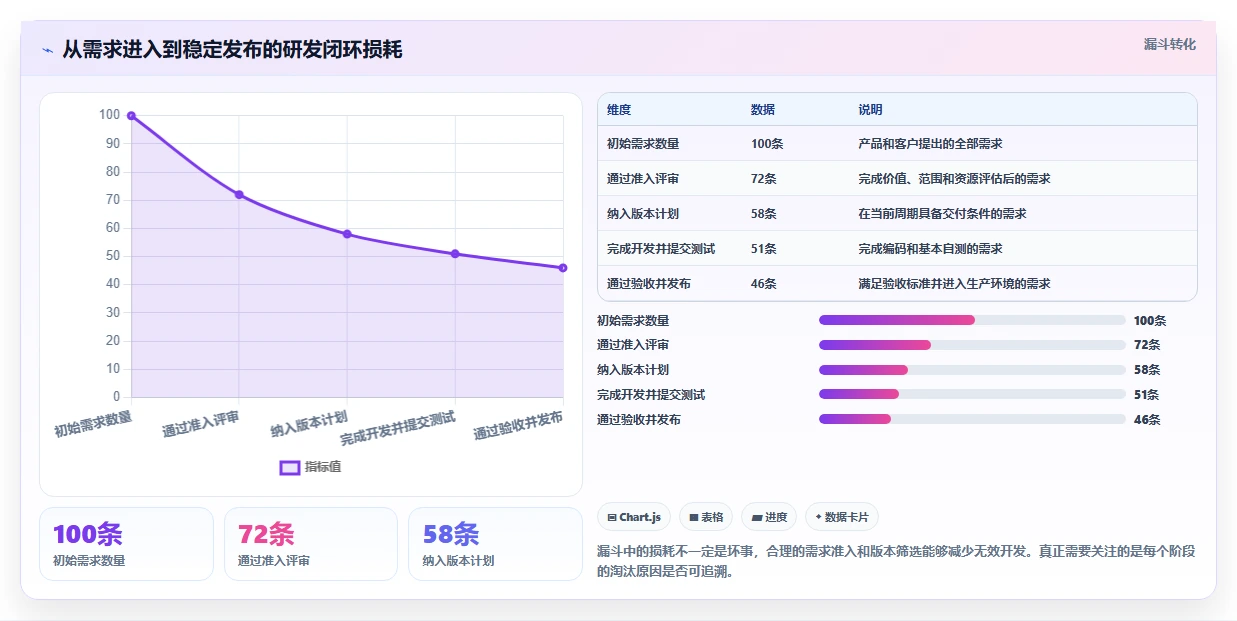Click the 通过验收并发布 table row label
The image size is (1237, 621).
point(649,284)
